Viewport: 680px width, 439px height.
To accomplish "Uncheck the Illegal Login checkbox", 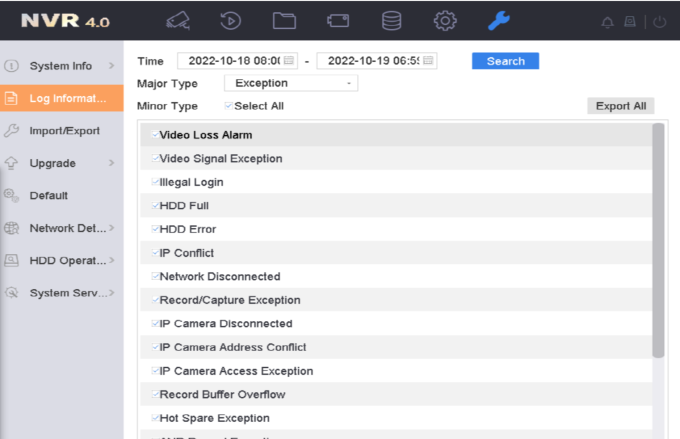I will click(155, 182).
